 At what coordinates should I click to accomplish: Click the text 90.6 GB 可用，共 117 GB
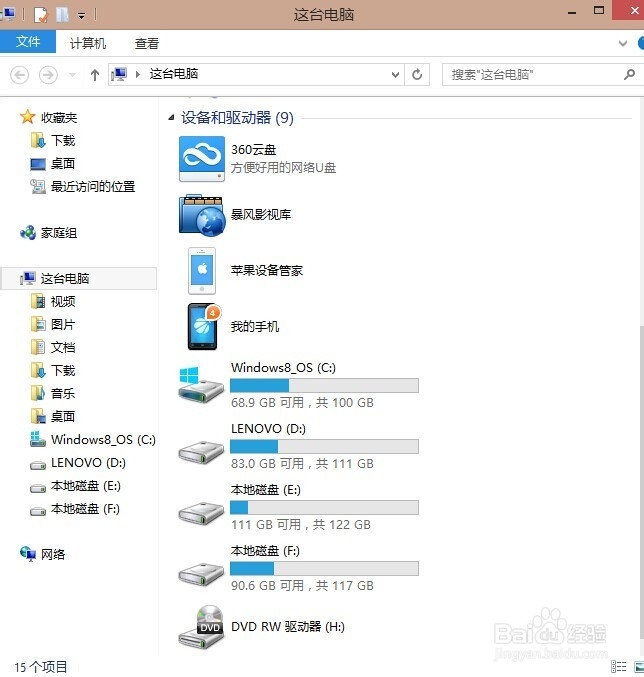point(302,585)
